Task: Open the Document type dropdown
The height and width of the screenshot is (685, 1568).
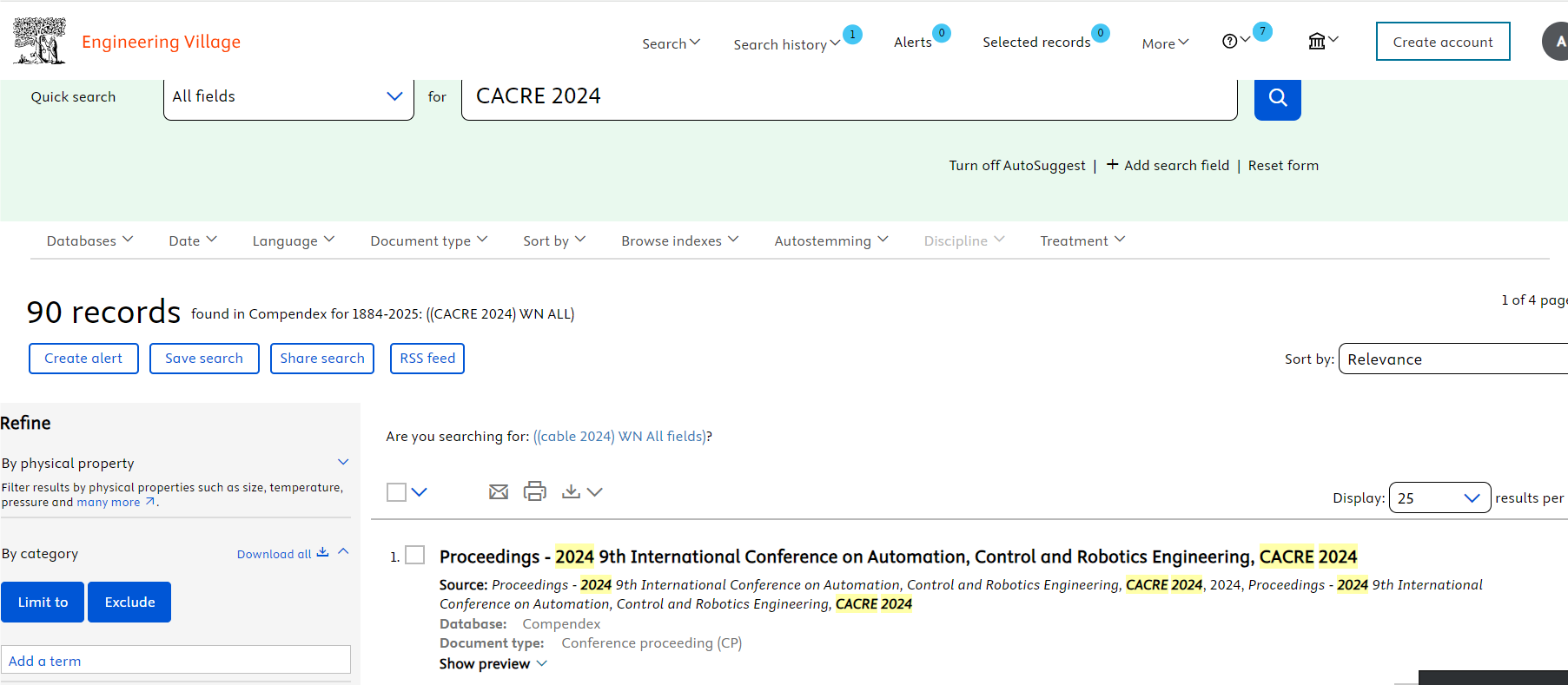Action: click(x=429, y=240)
